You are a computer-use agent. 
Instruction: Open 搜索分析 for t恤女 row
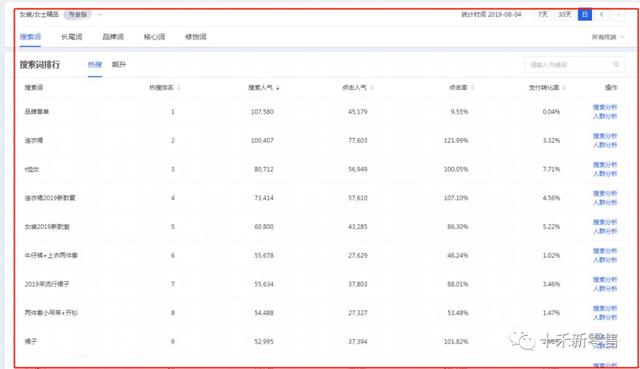(605, 165)
